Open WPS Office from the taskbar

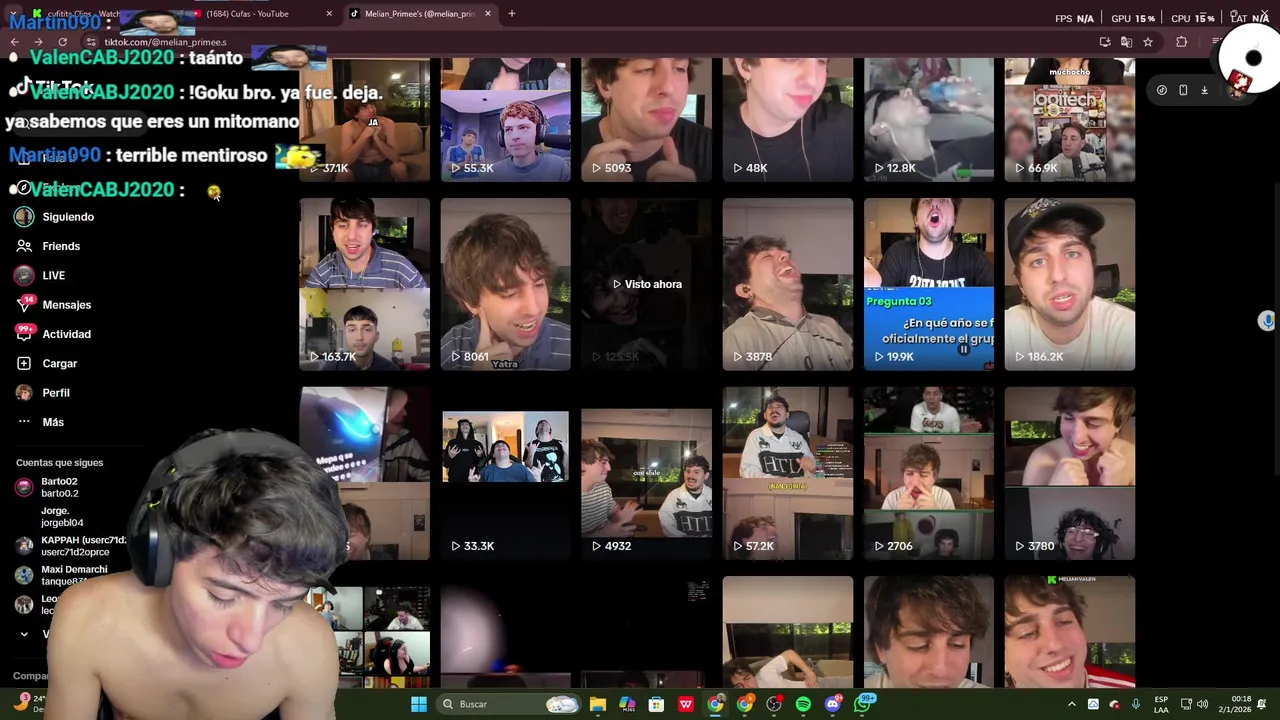coord(686,704)
